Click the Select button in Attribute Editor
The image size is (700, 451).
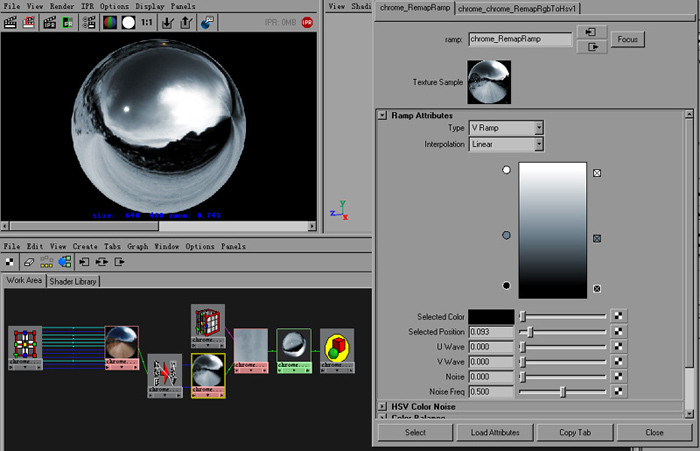point(415,432)
